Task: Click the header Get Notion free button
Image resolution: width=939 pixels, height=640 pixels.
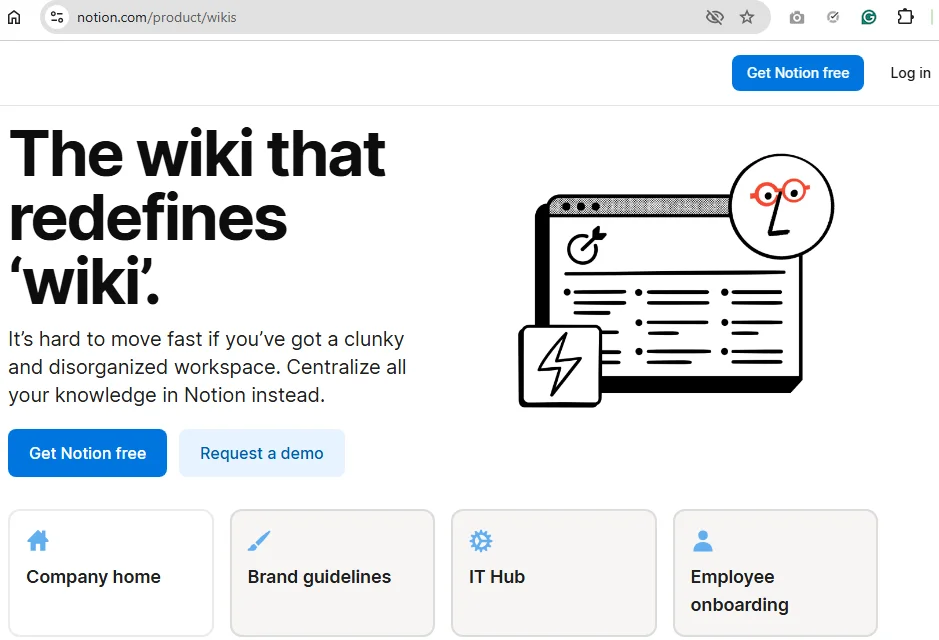Action: 798,73
